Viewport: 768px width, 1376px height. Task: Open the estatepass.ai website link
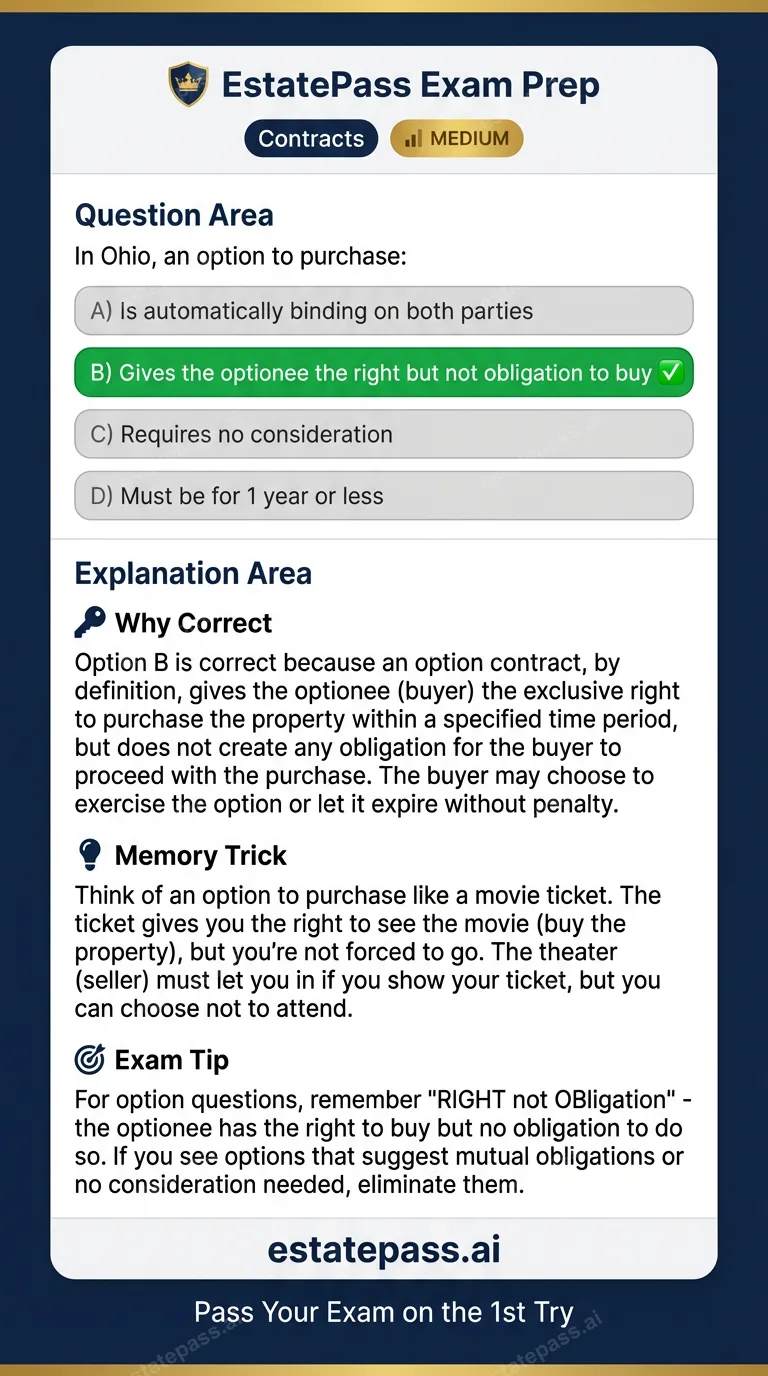[384, 1248]
